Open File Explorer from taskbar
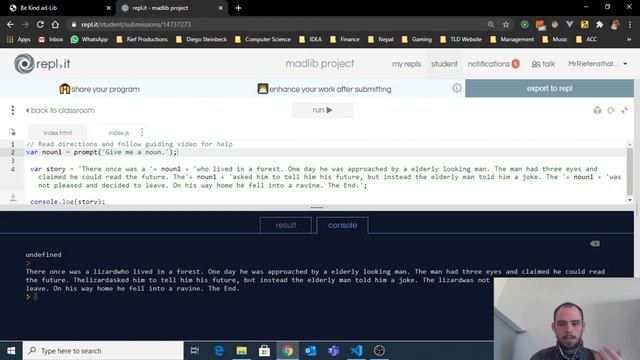This screenshot has height=360, width=640. pos(242,351)
